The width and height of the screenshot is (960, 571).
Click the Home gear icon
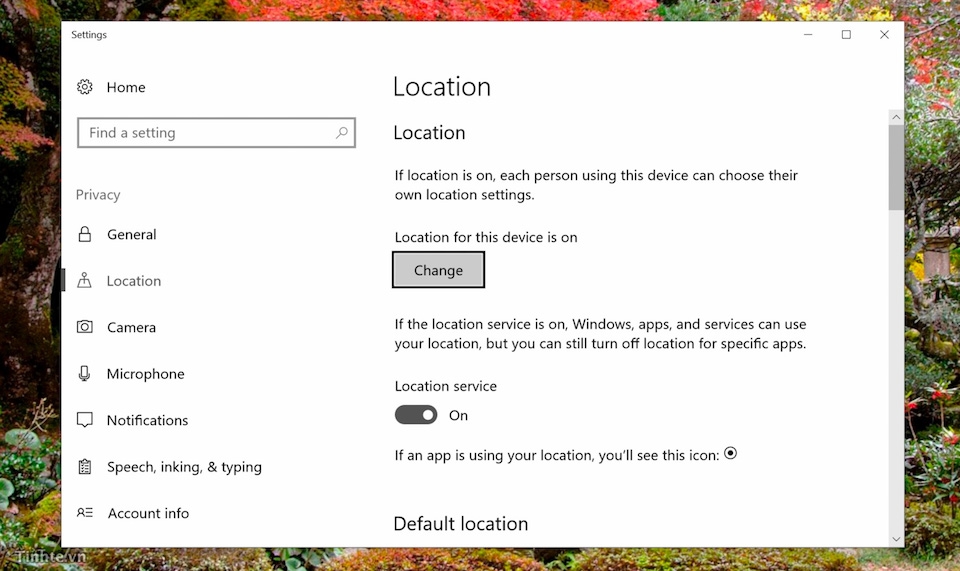(84, 87)
